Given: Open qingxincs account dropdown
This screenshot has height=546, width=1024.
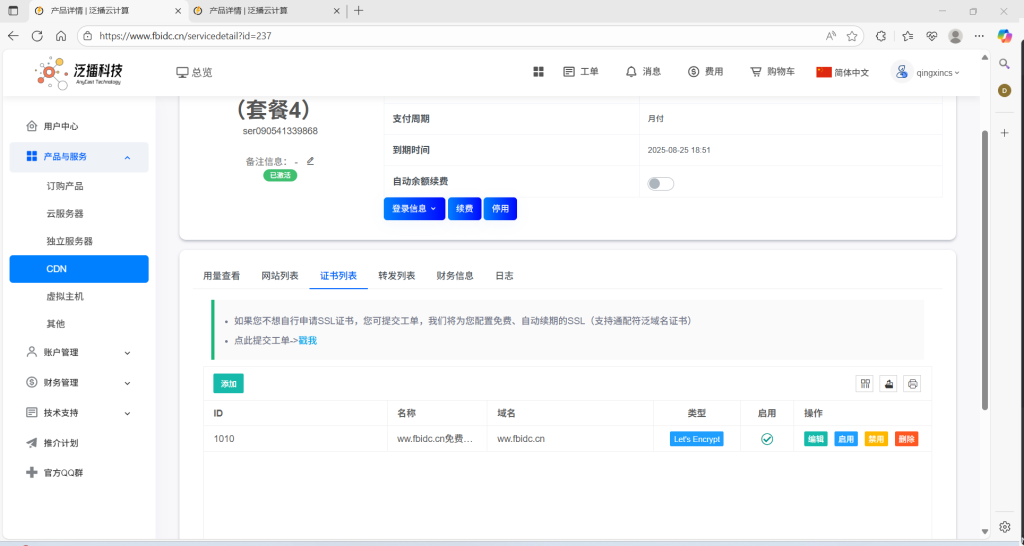Looking at the screenshot, I should point(926,72).
